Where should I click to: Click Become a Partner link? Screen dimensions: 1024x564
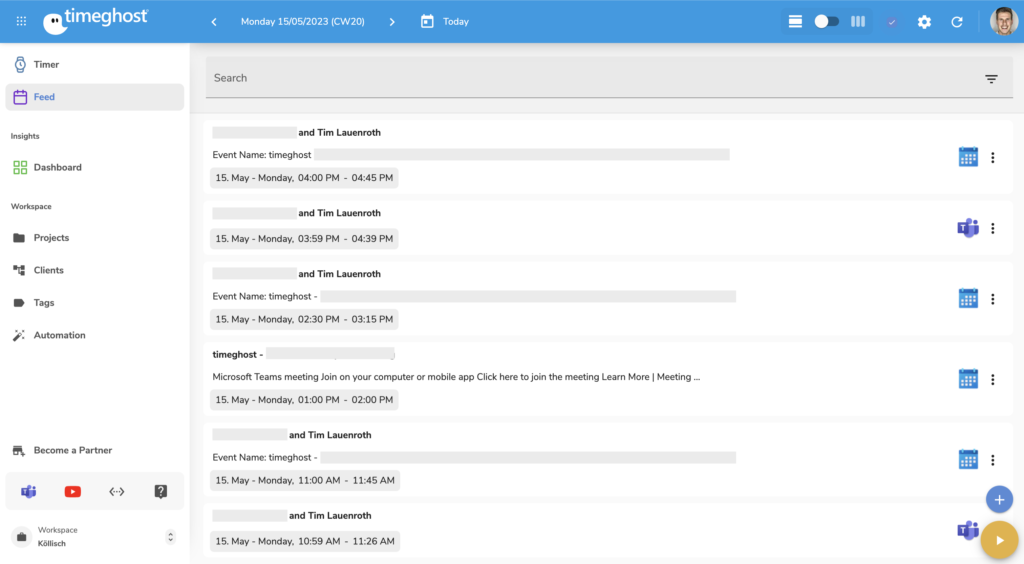[x=72, y=450]
